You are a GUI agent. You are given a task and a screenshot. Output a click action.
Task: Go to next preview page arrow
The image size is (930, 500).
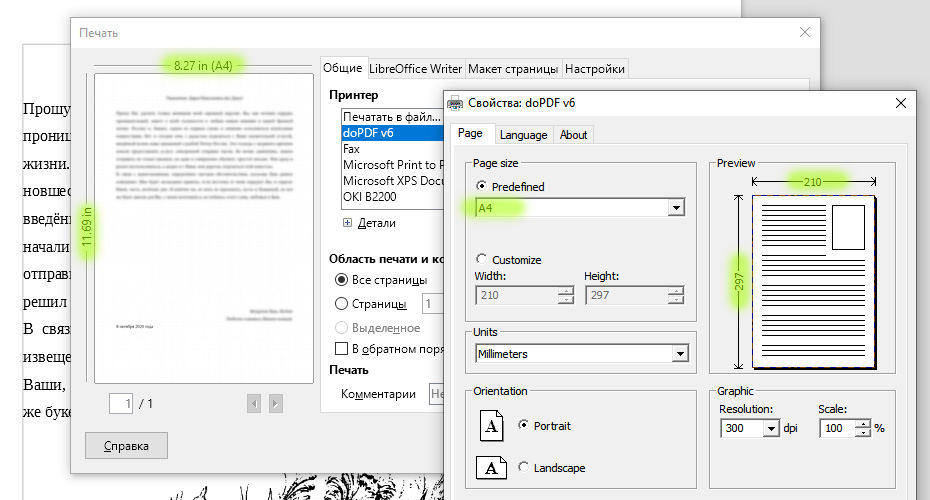(276, 403)
